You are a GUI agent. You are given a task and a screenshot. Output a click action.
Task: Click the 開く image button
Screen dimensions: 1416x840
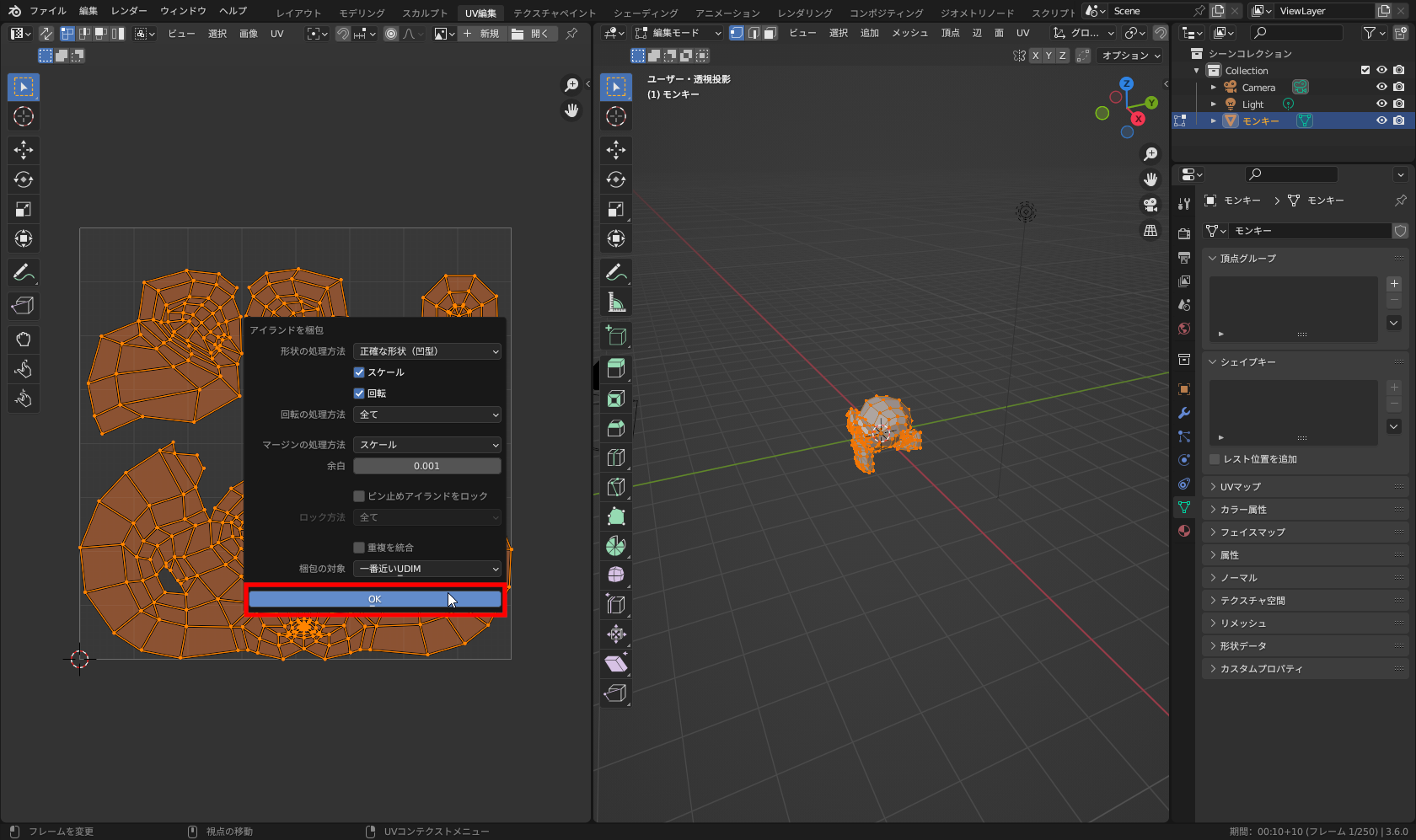pos(531,34)
